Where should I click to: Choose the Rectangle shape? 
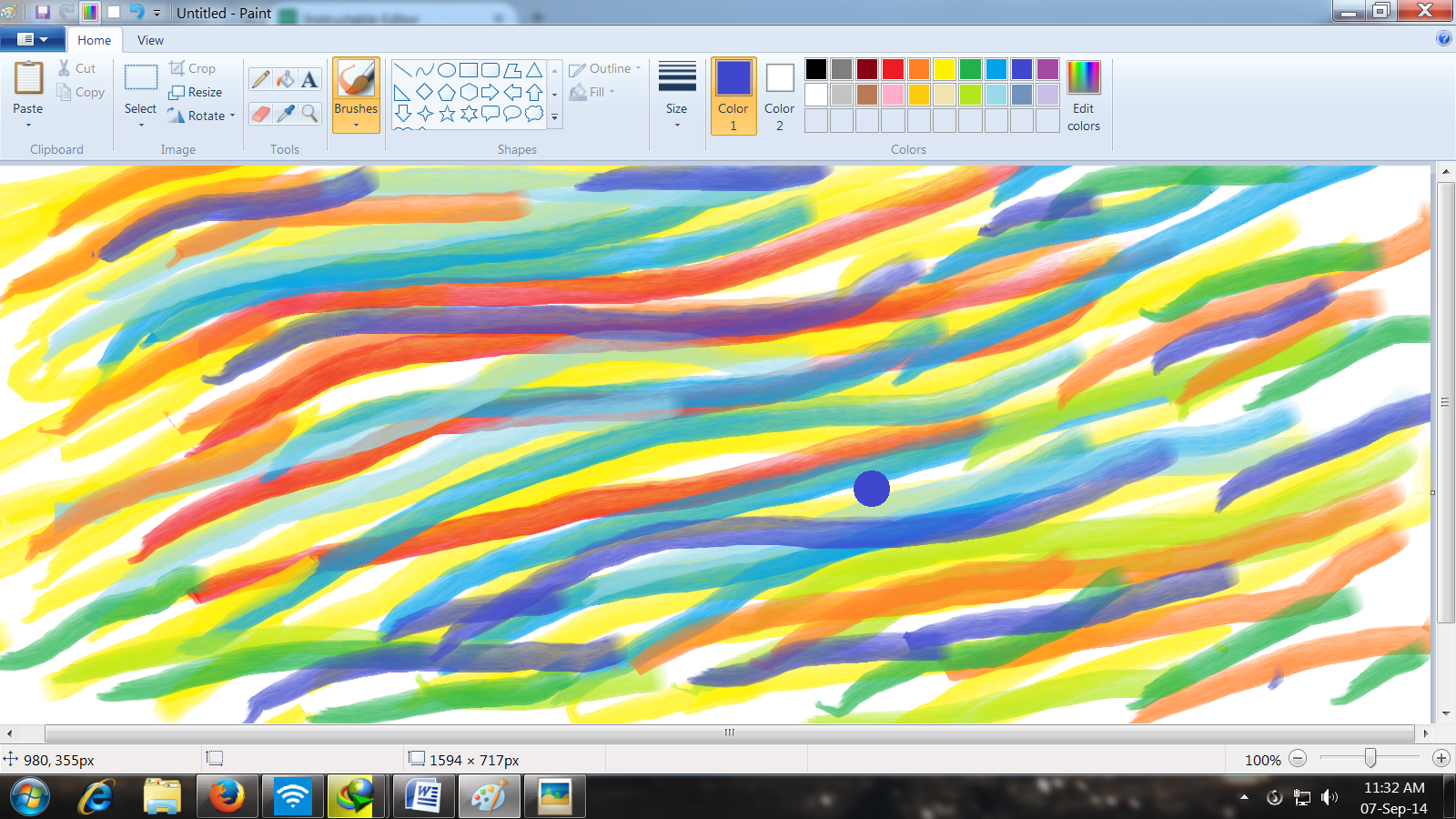coord(469,71)
